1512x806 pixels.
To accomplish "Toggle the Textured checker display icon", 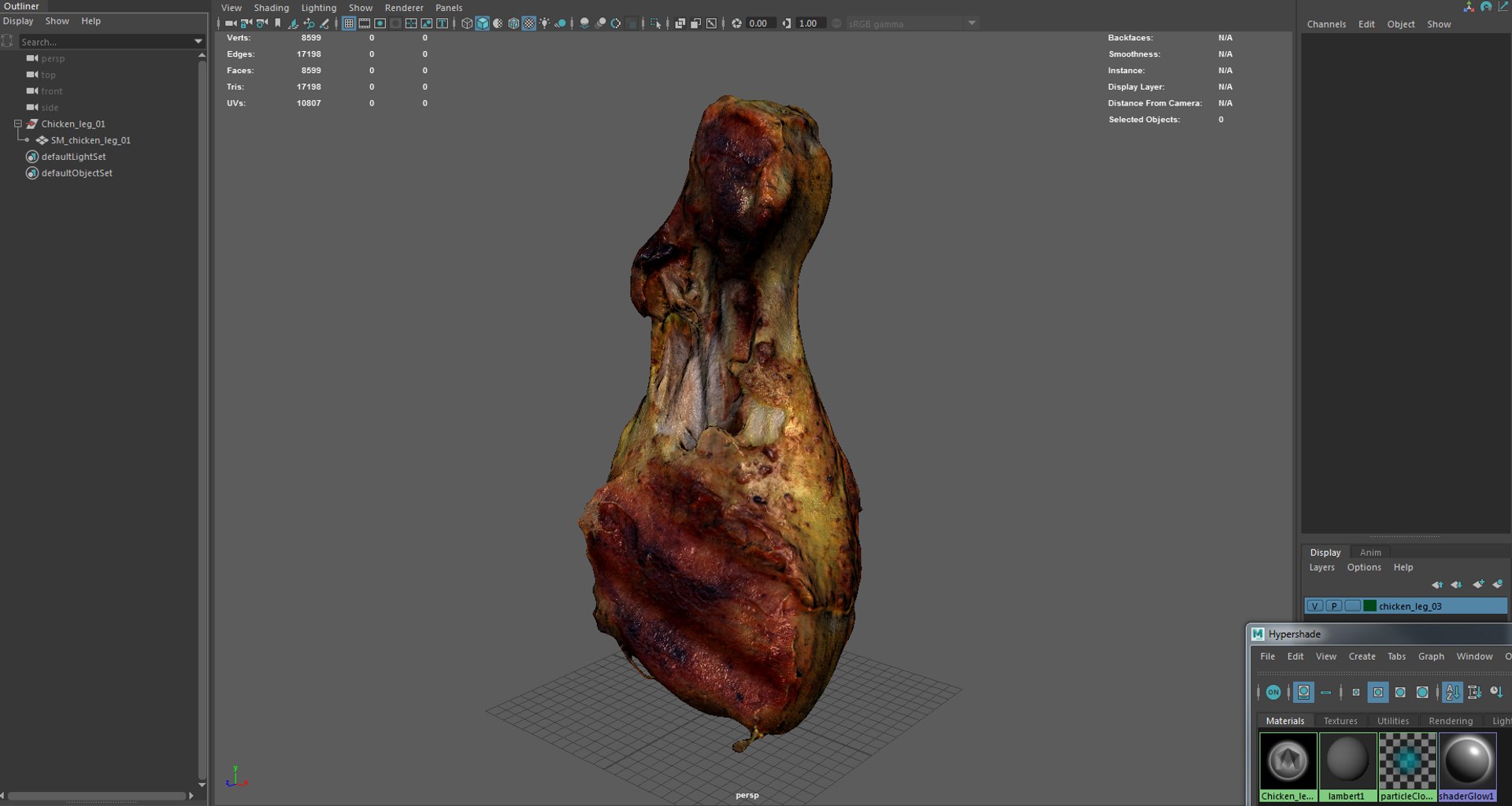I will (528, 24).
